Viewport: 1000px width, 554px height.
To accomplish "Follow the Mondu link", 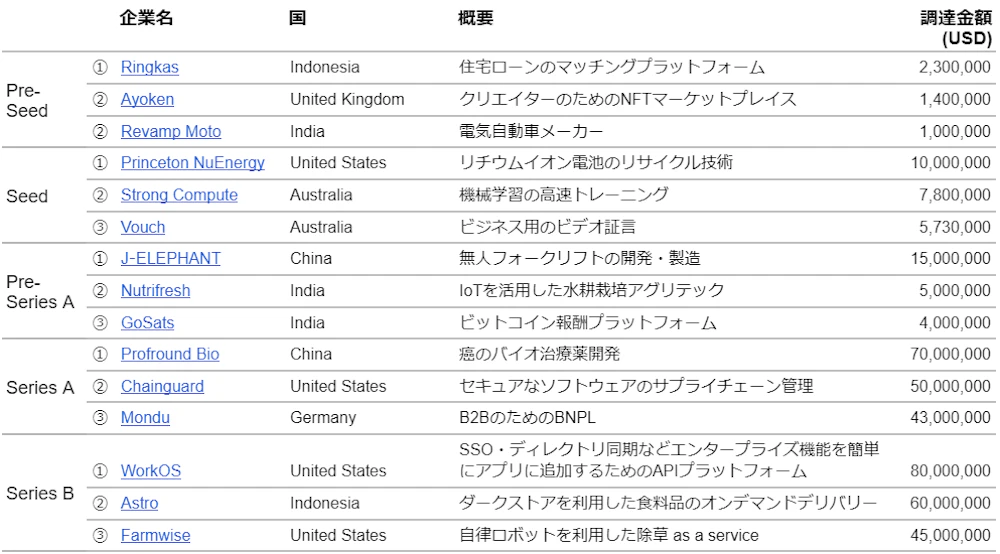I will (145, 418).
